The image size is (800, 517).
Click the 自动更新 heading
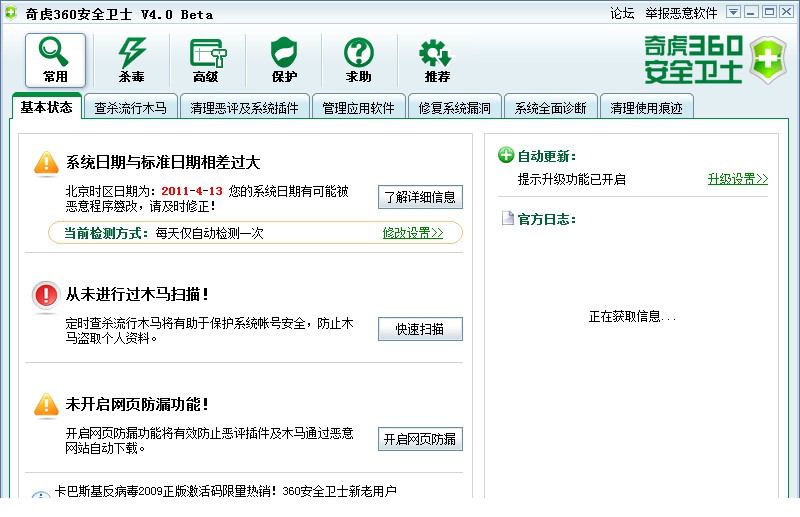(x=547, y=156)
